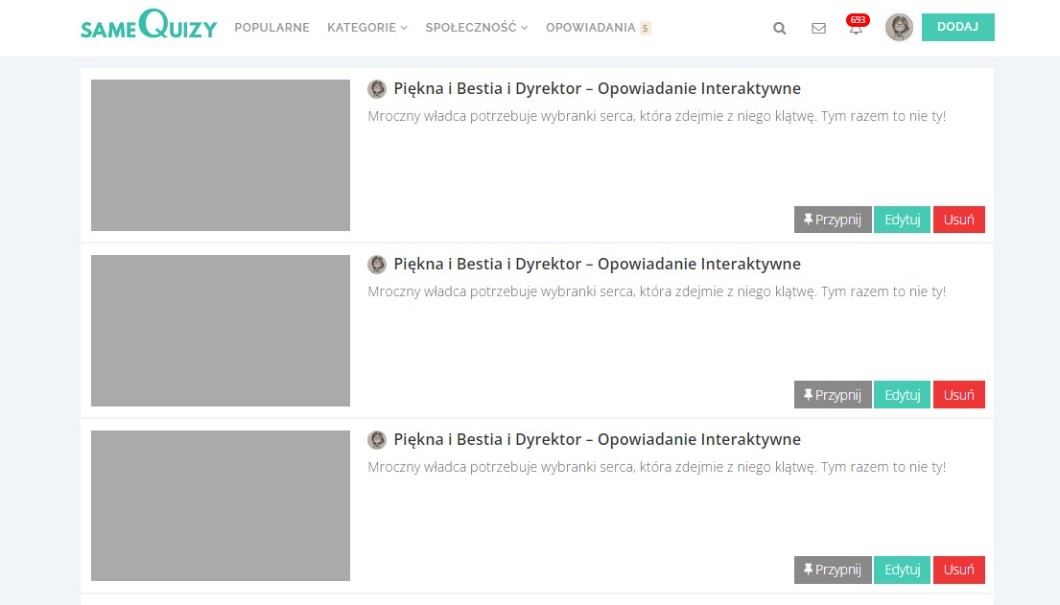Open the Popularne menu item
This screenshot has height=605, width=1060.
pyautogui.click(x=272, y=28)
